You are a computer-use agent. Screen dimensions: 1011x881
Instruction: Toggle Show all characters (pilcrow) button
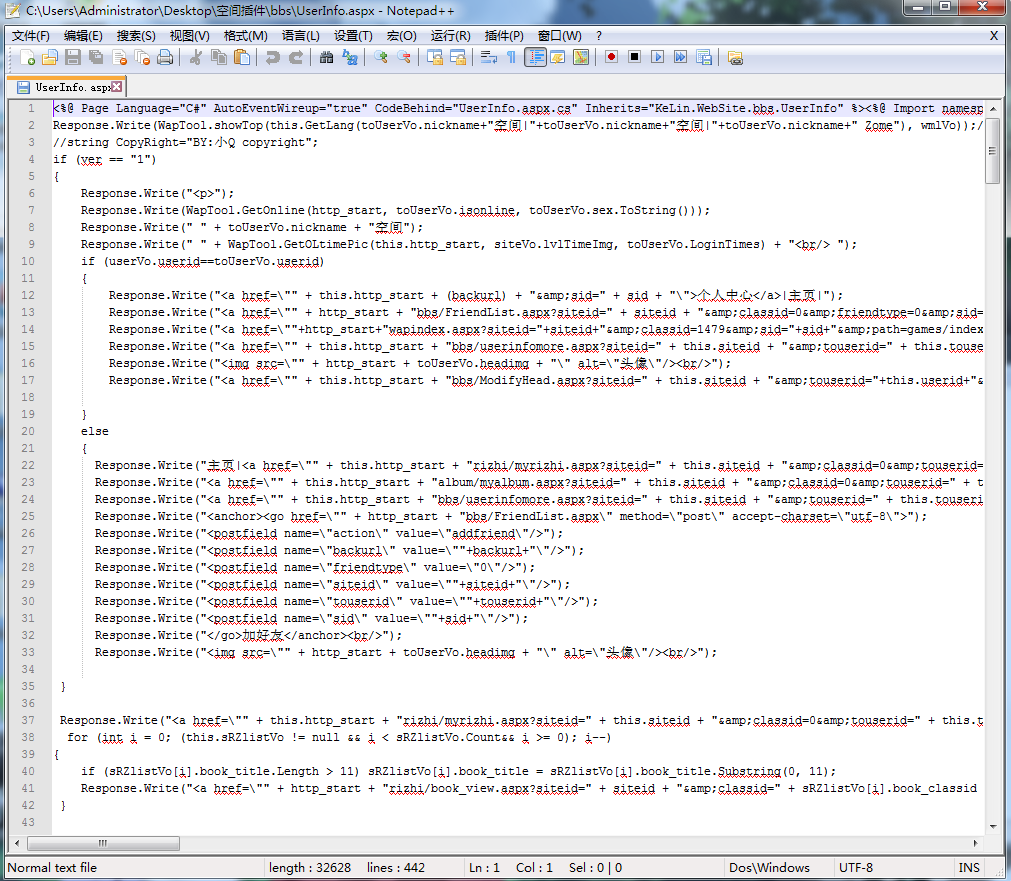pos(511,57)
